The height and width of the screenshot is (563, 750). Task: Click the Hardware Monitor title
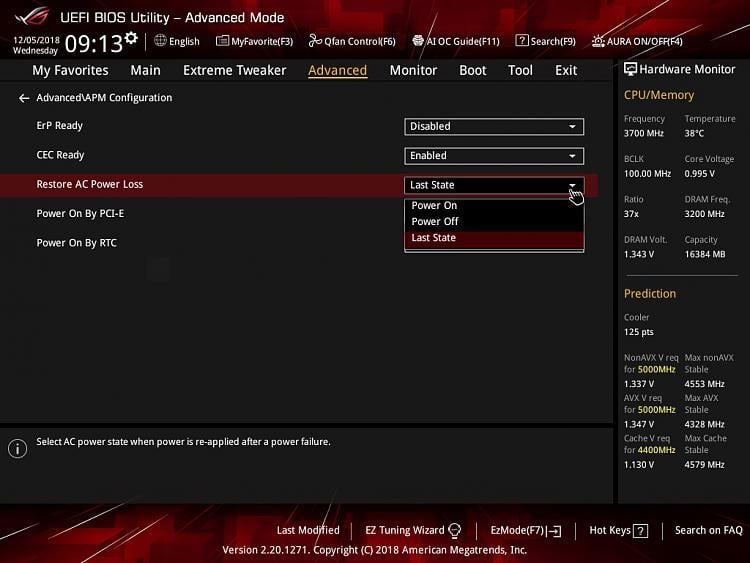point(687,69)
